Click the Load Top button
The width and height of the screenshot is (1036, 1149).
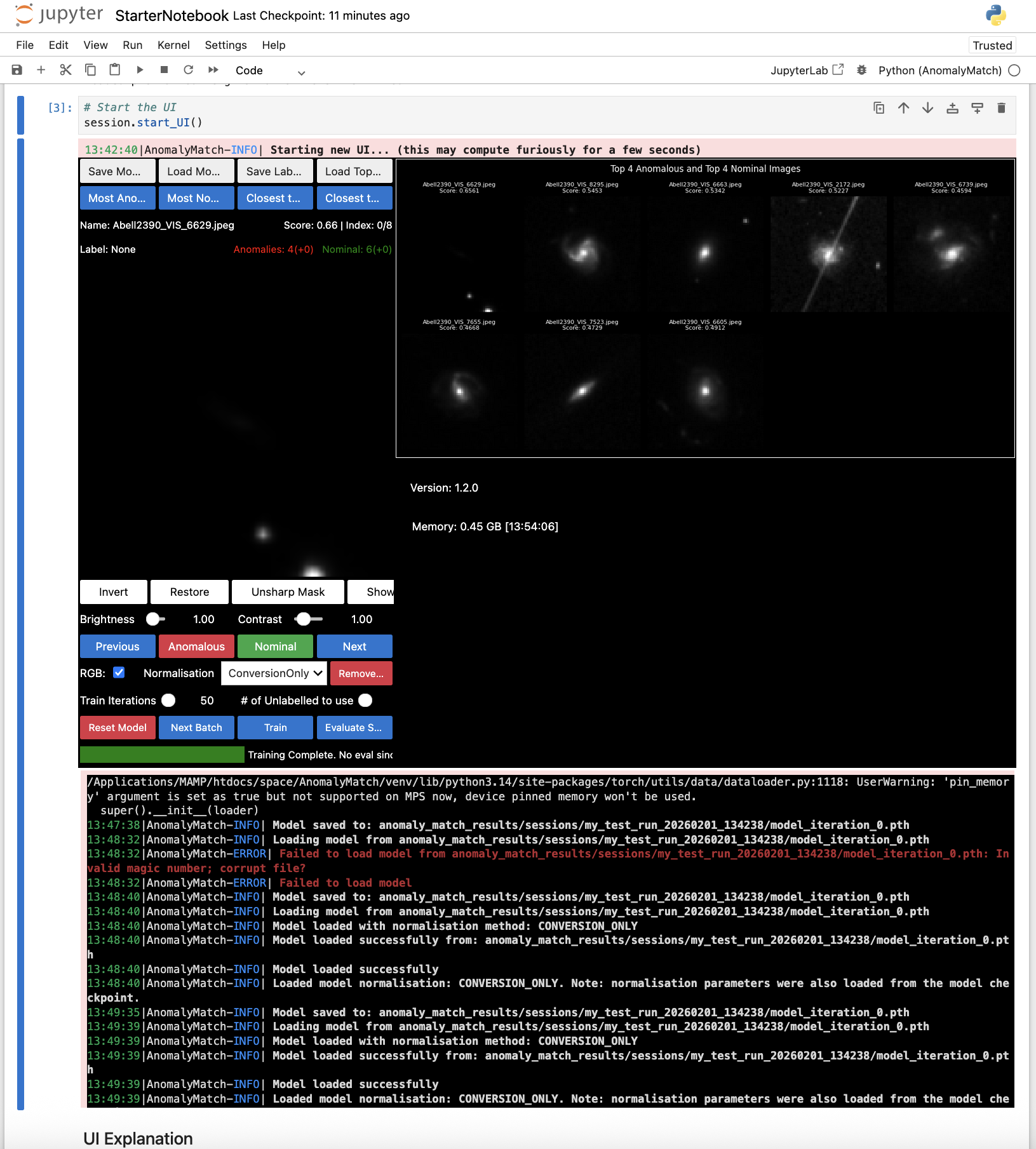click(x=354, y=171)
